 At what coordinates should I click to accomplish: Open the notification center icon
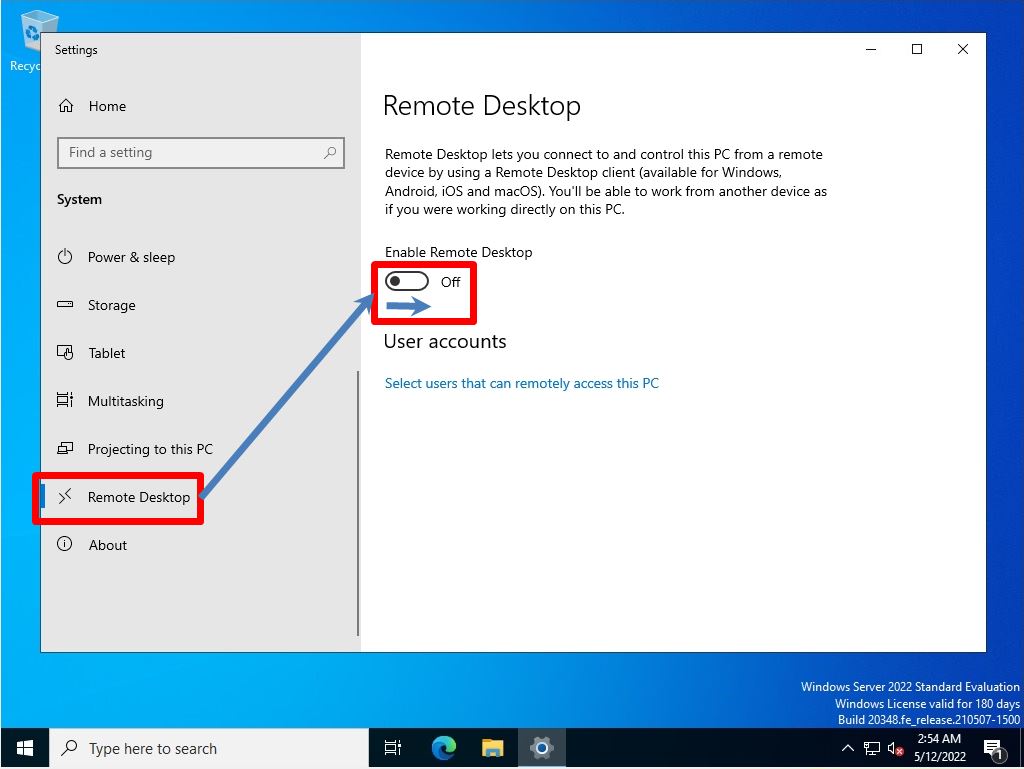pos(993,749)
